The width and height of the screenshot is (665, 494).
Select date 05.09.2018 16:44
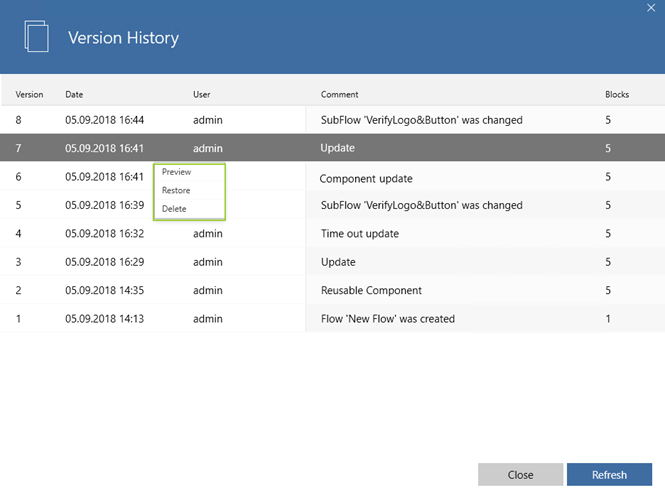(x=104, y=120)
